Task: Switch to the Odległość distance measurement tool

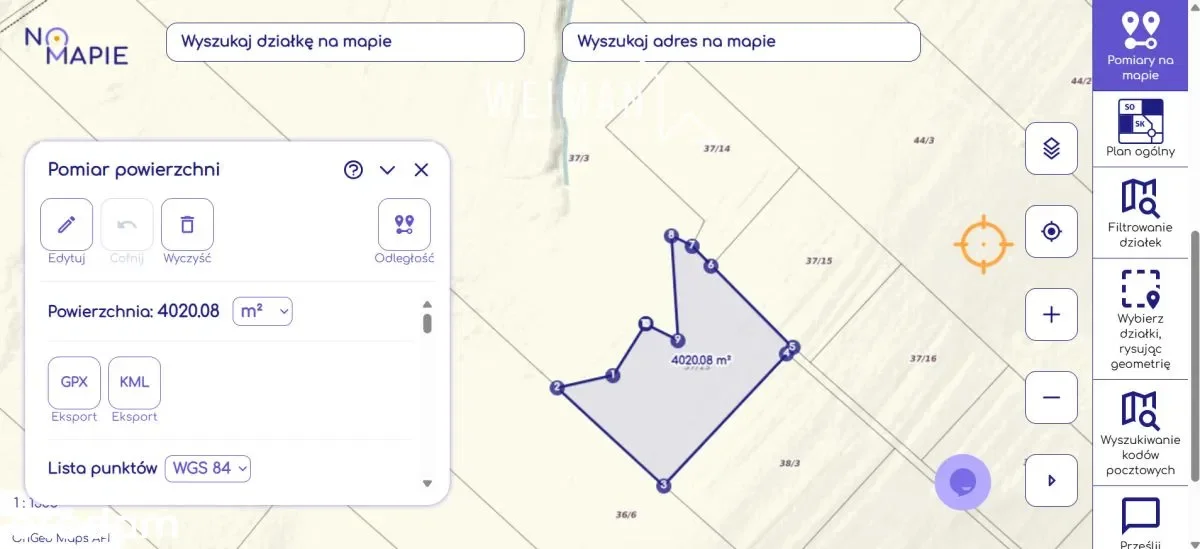Action: (x=404, y=224)
